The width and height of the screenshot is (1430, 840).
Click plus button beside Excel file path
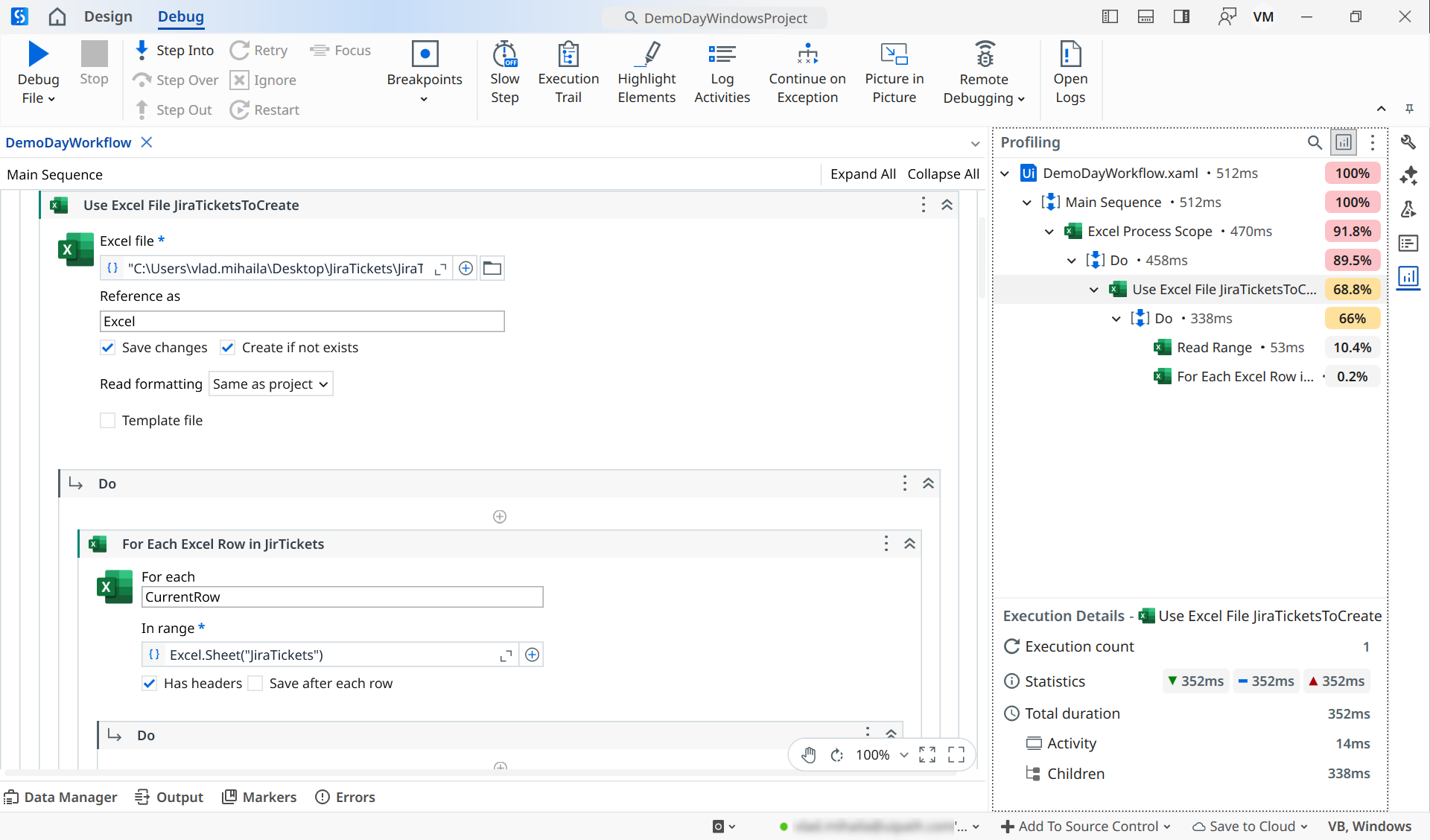pos(466,268)
